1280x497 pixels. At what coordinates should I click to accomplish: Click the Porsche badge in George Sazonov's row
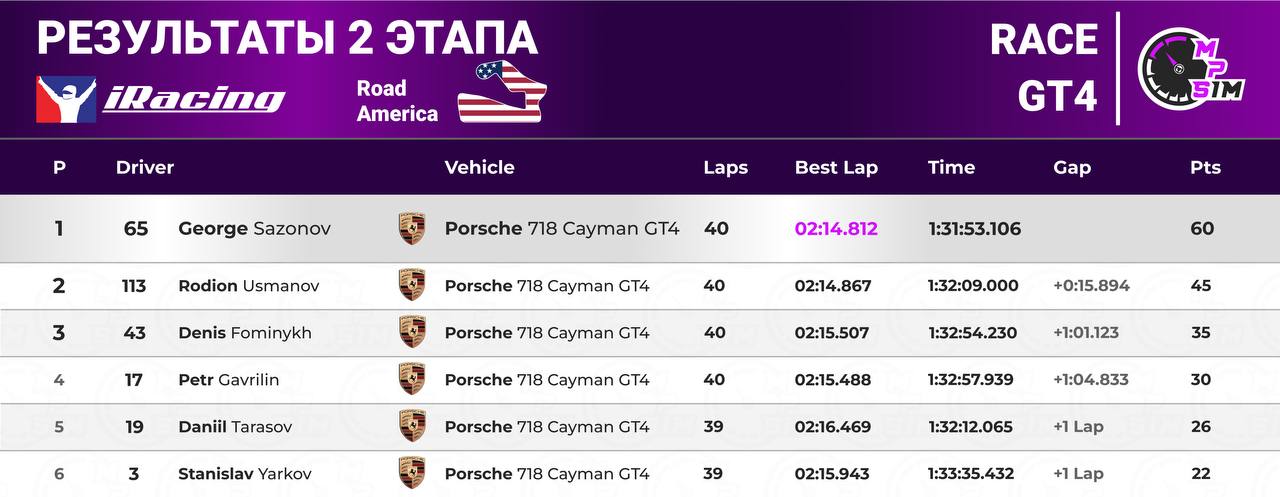(411, 228)
